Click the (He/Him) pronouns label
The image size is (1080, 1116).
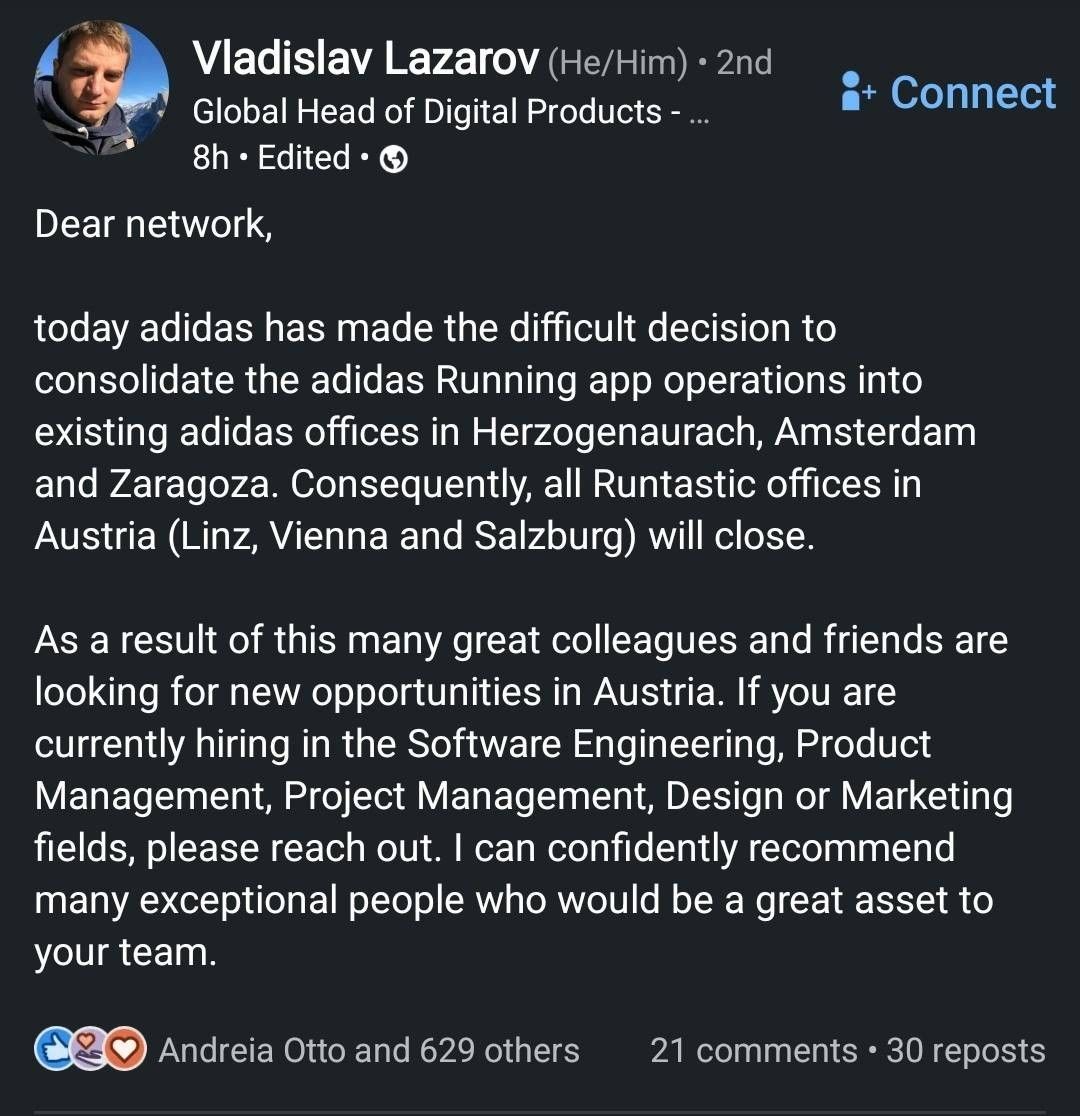pyautogui.click(x=617, y=63)
